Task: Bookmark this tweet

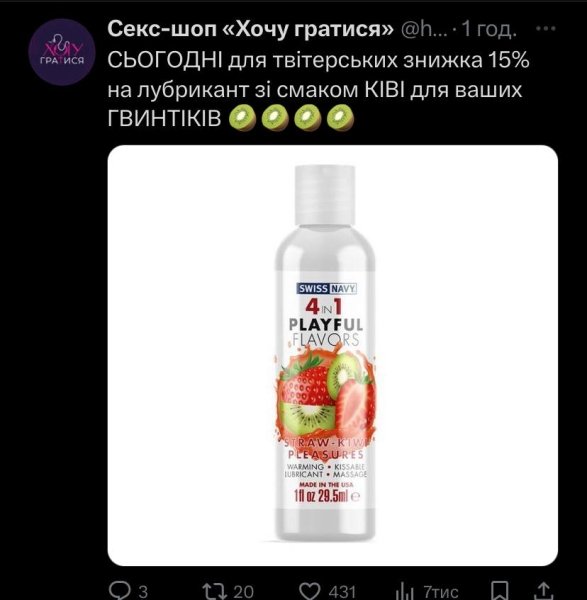Action: click(x=500, y=591)
